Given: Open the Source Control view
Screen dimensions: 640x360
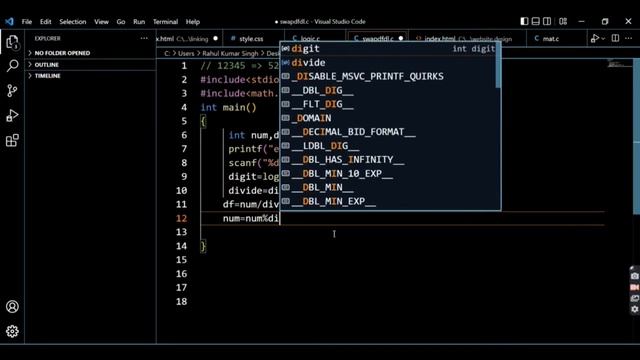Looking at the screenshot, I should coord(12,91).
